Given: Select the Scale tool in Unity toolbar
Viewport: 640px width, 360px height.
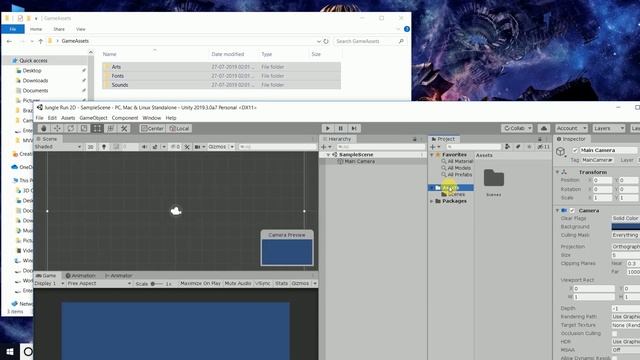Looking at the screenshot, I should pos(84,128).
